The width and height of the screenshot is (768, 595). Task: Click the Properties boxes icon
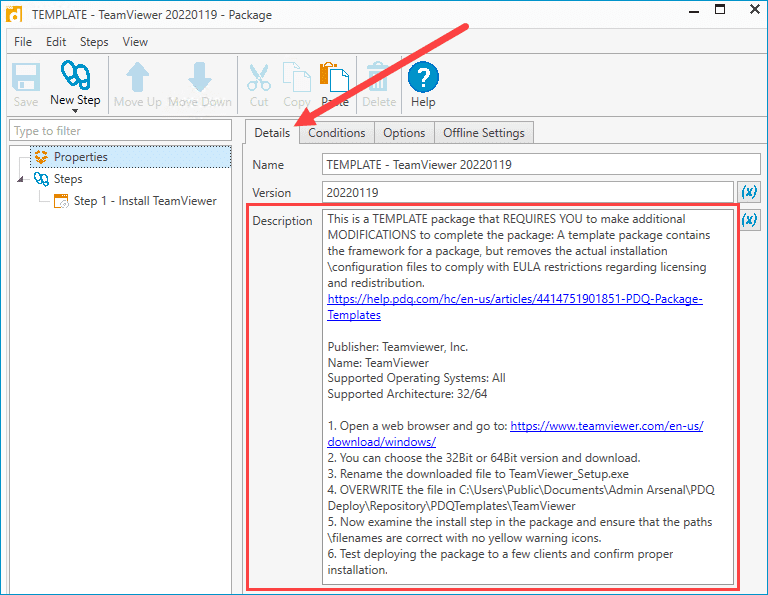click(x=41, y=157)
